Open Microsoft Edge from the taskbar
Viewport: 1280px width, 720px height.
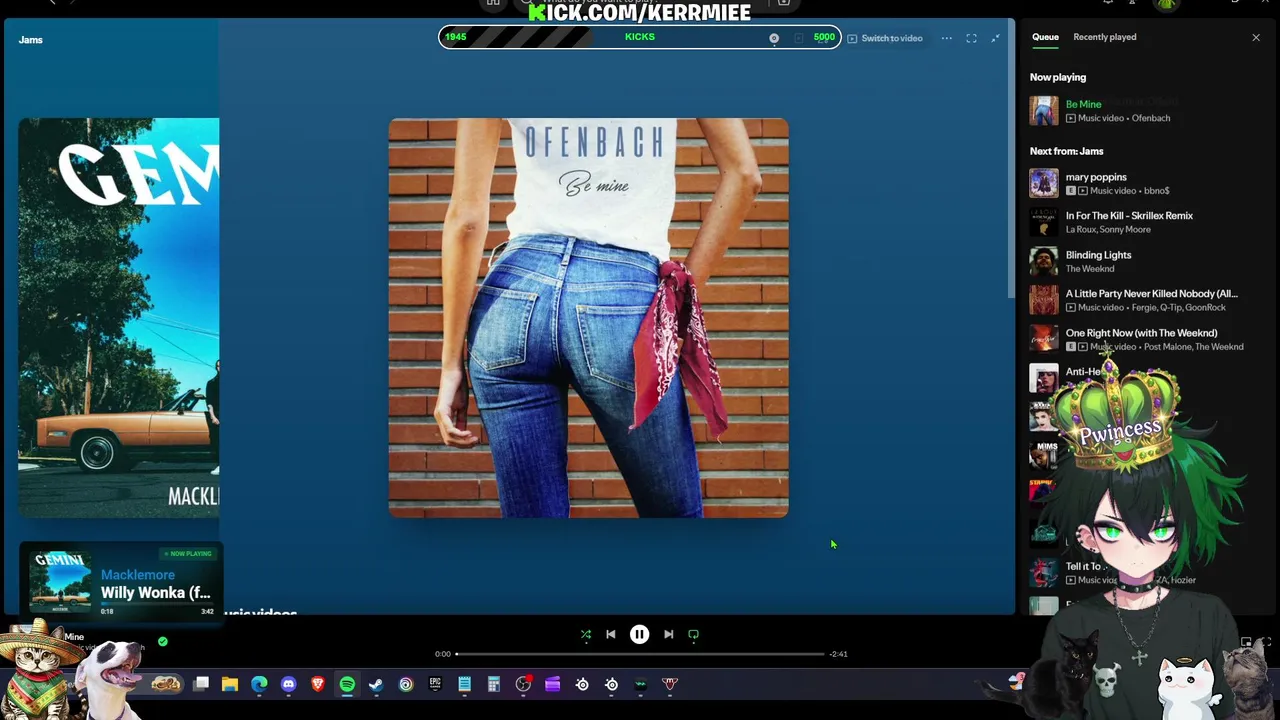click(259, 684)
